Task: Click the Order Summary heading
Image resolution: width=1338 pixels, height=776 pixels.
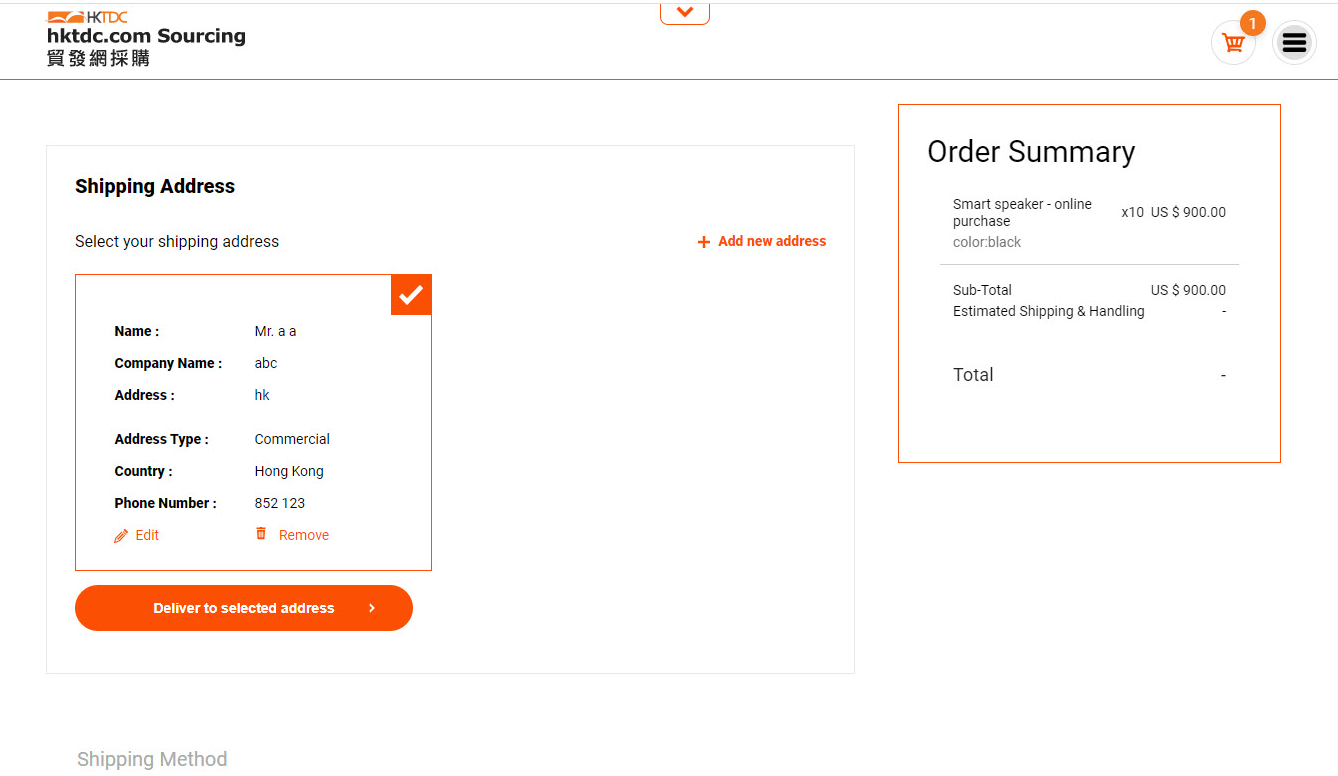Action: [1031, 152]
